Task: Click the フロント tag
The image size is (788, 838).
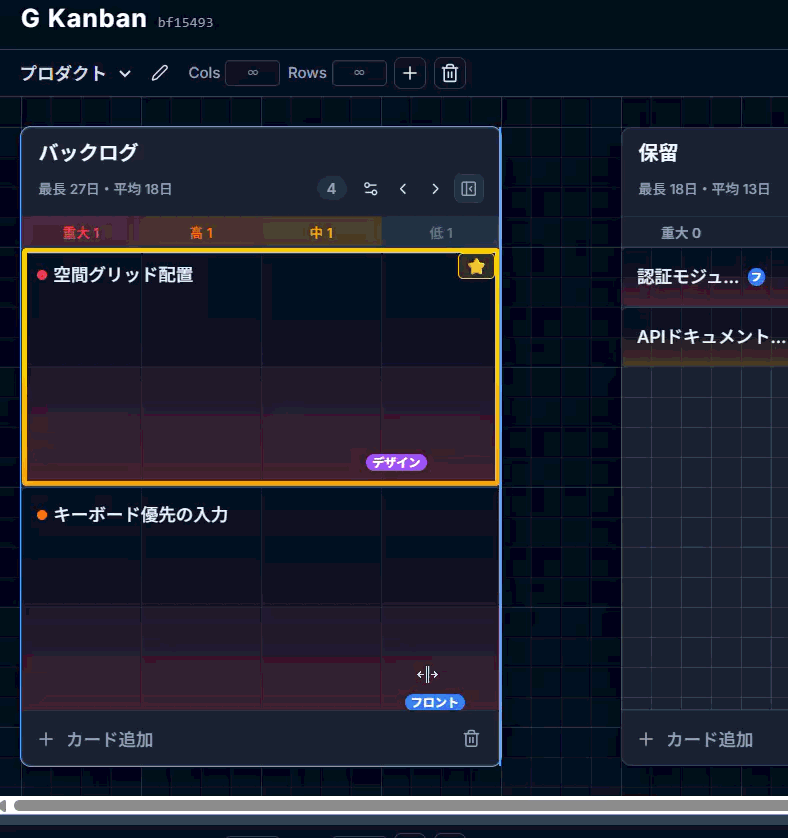Action: pyautogui.click(x=435, y=702)
